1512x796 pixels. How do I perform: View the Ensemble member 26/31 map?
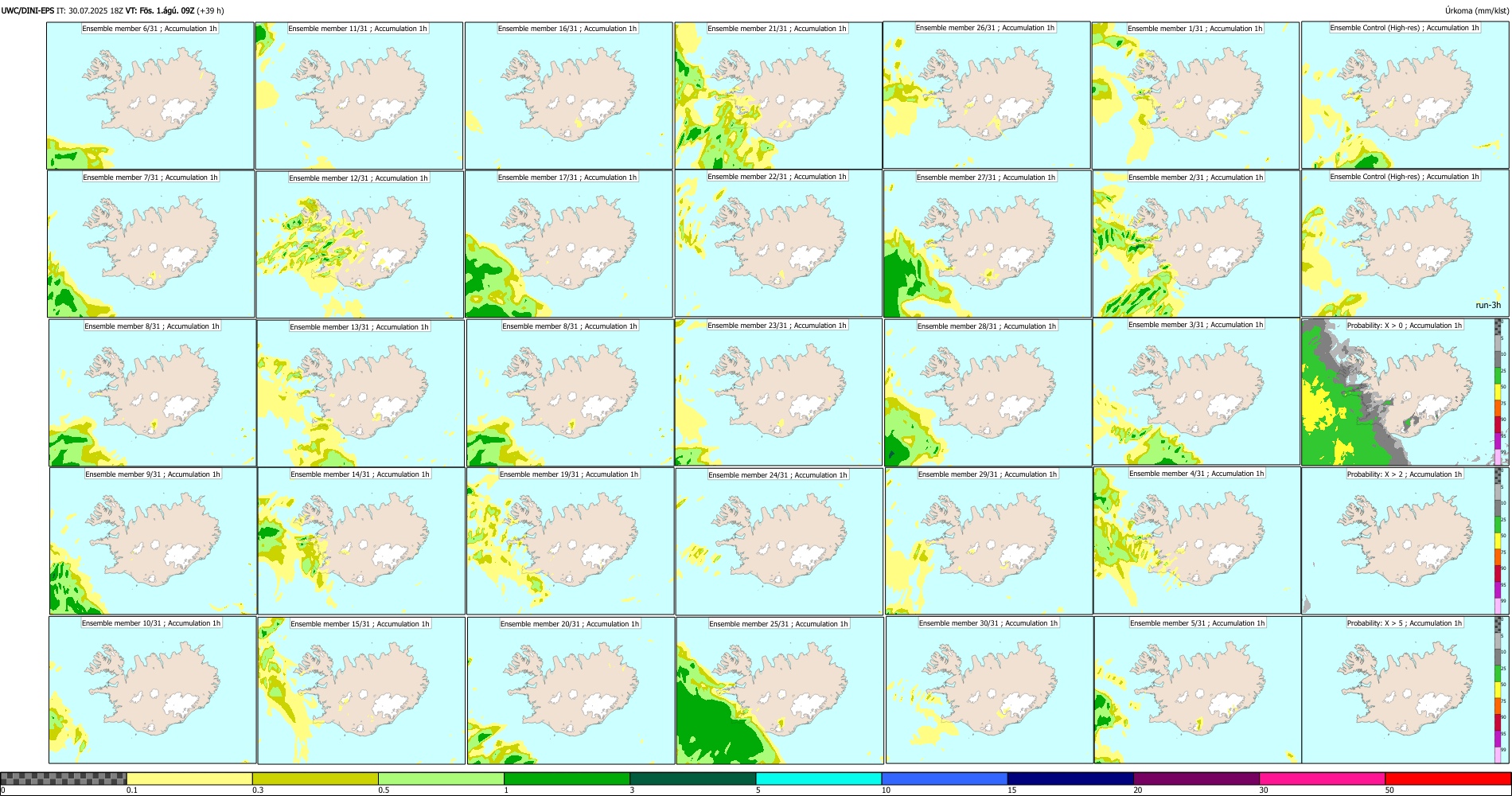(987, 95)
